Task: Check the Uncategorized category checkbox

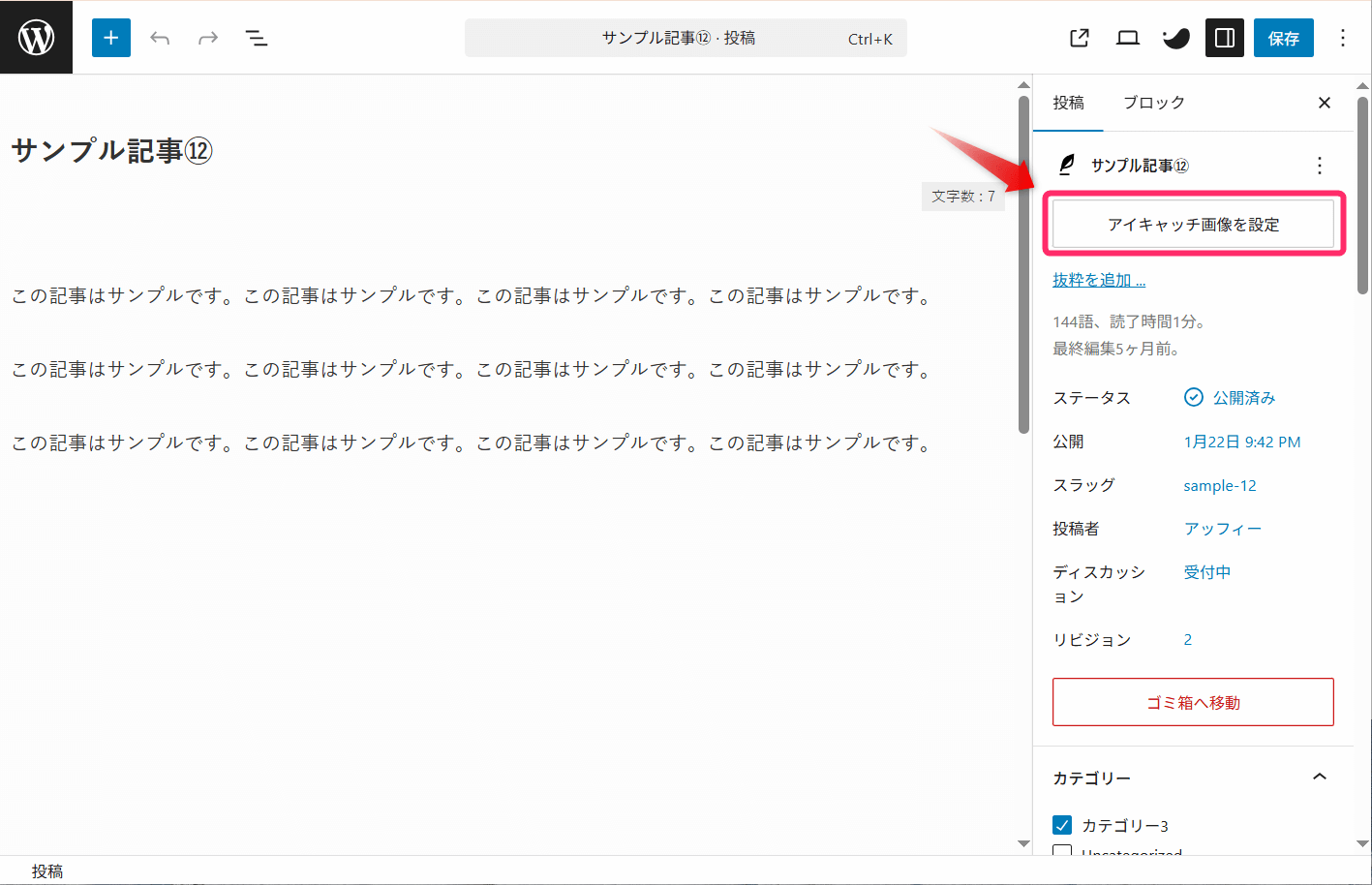Action: click(x=1062, y=851)
